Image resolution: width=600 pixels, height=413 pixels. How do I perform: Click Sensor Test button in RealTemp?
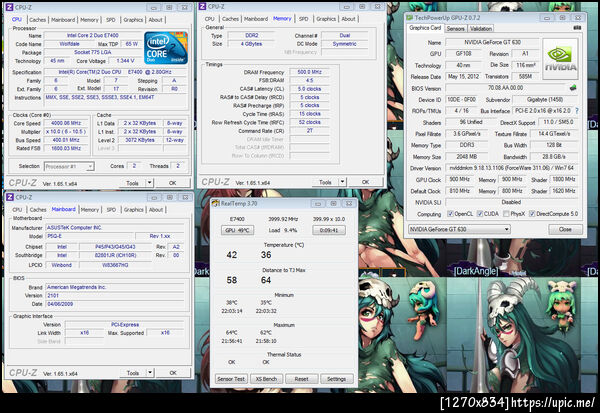(231, 379)
